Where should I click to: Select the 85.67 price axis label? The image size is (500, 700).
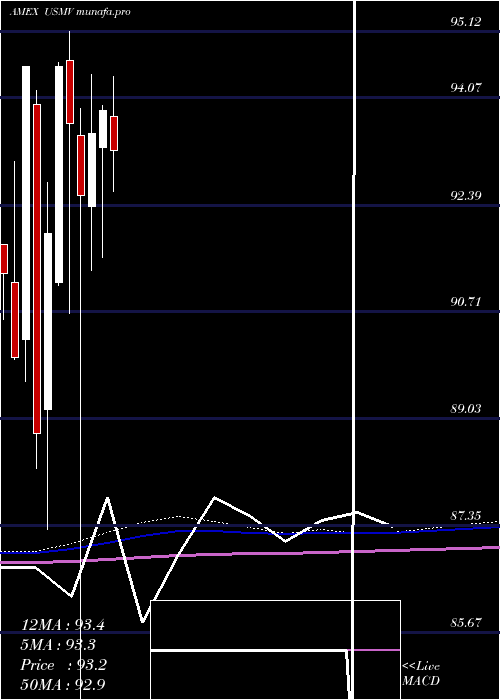coord(466,622)
